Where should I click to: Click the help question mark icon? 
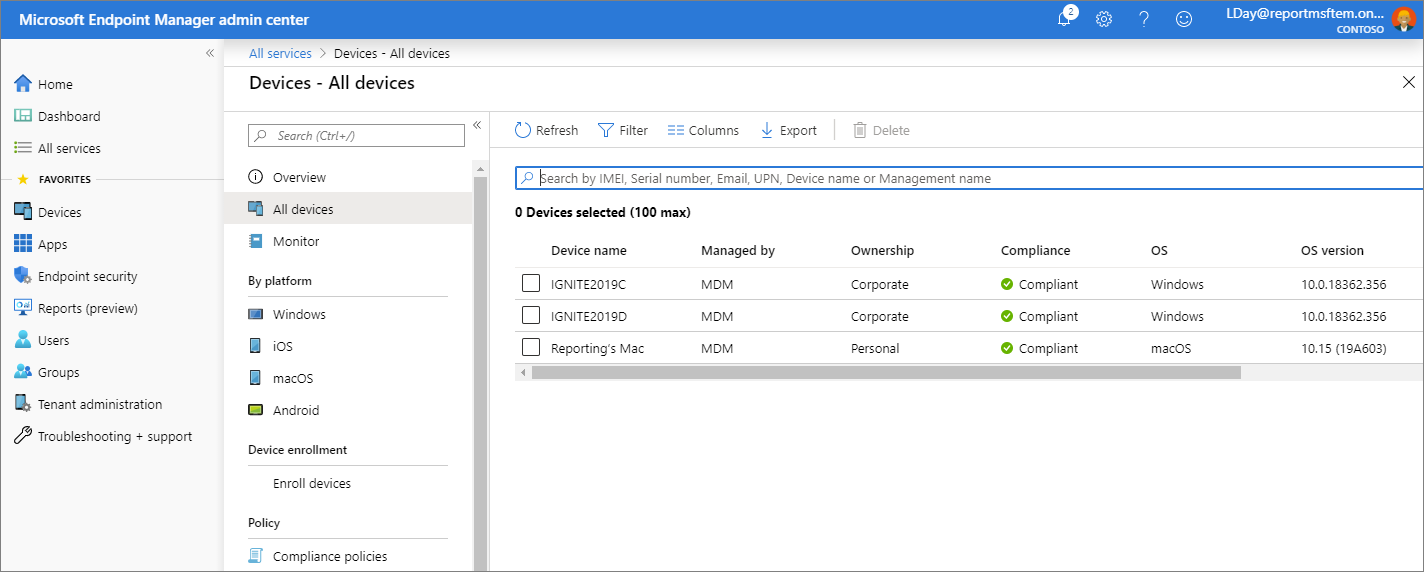click(1144, 19)
